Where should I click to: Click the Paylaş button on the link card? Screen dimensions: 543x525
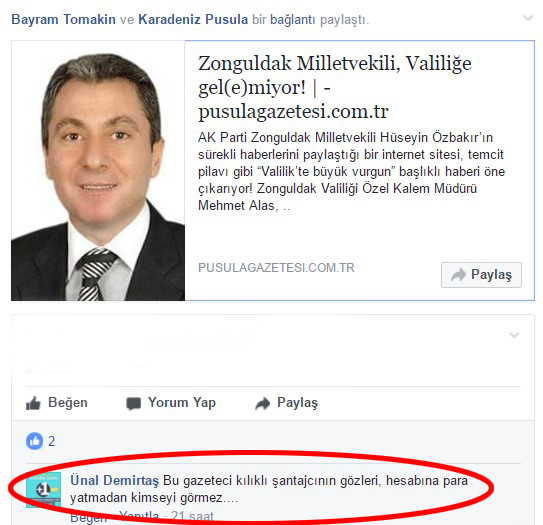(481, 275)
